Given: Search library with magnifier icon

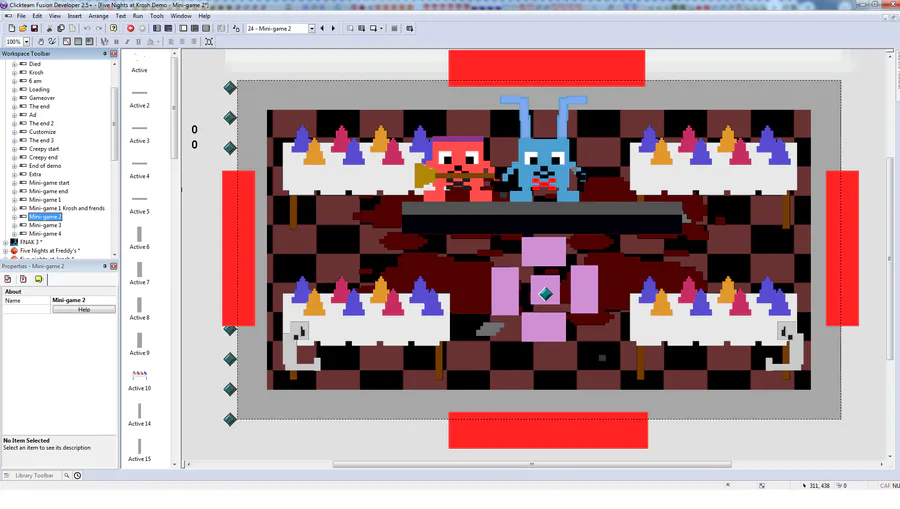Looking at the screenshot, I should [x=67, y=475].
